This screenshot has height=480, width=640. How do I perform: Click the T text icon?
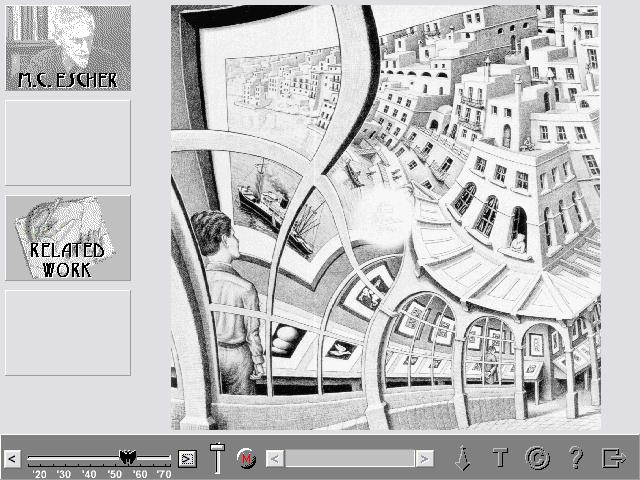pos(500,458)
